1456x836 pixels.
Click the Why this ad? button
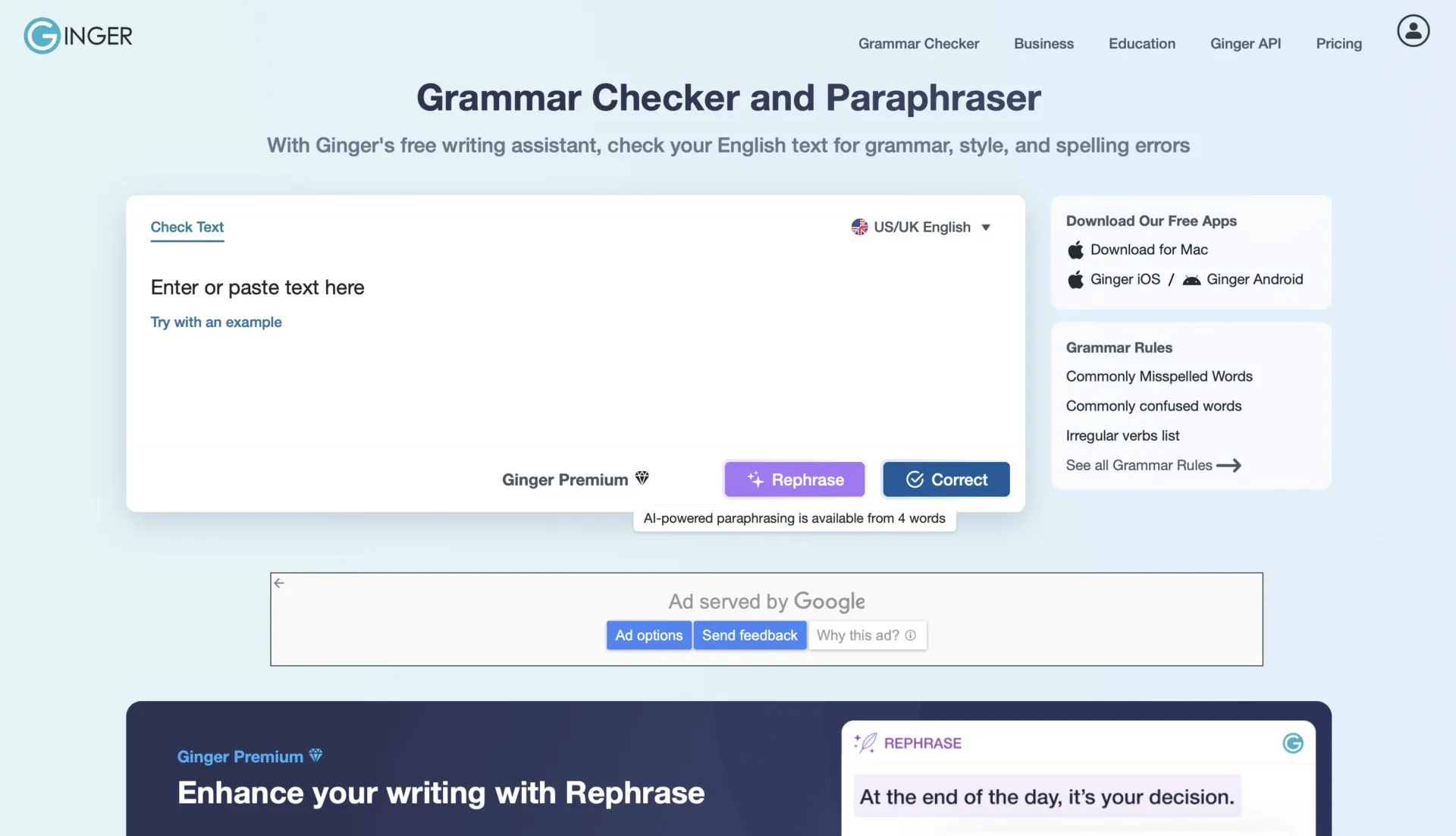click(866, 635)
